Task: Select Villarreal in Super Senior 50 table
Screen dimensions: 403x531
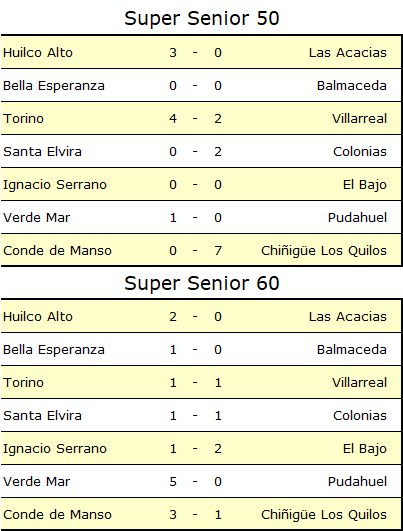Action: tap(359, 119)
